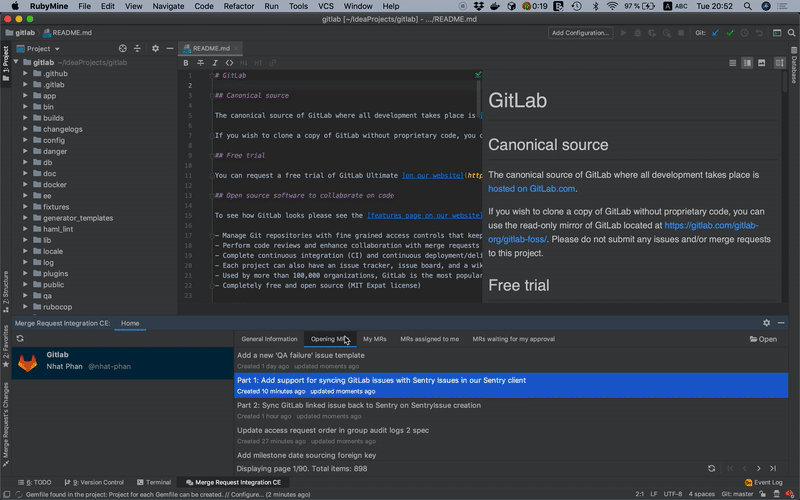Click the locate in Project view target icon
This screenshot has height=500, width=800.
click(x=122, y=48)
